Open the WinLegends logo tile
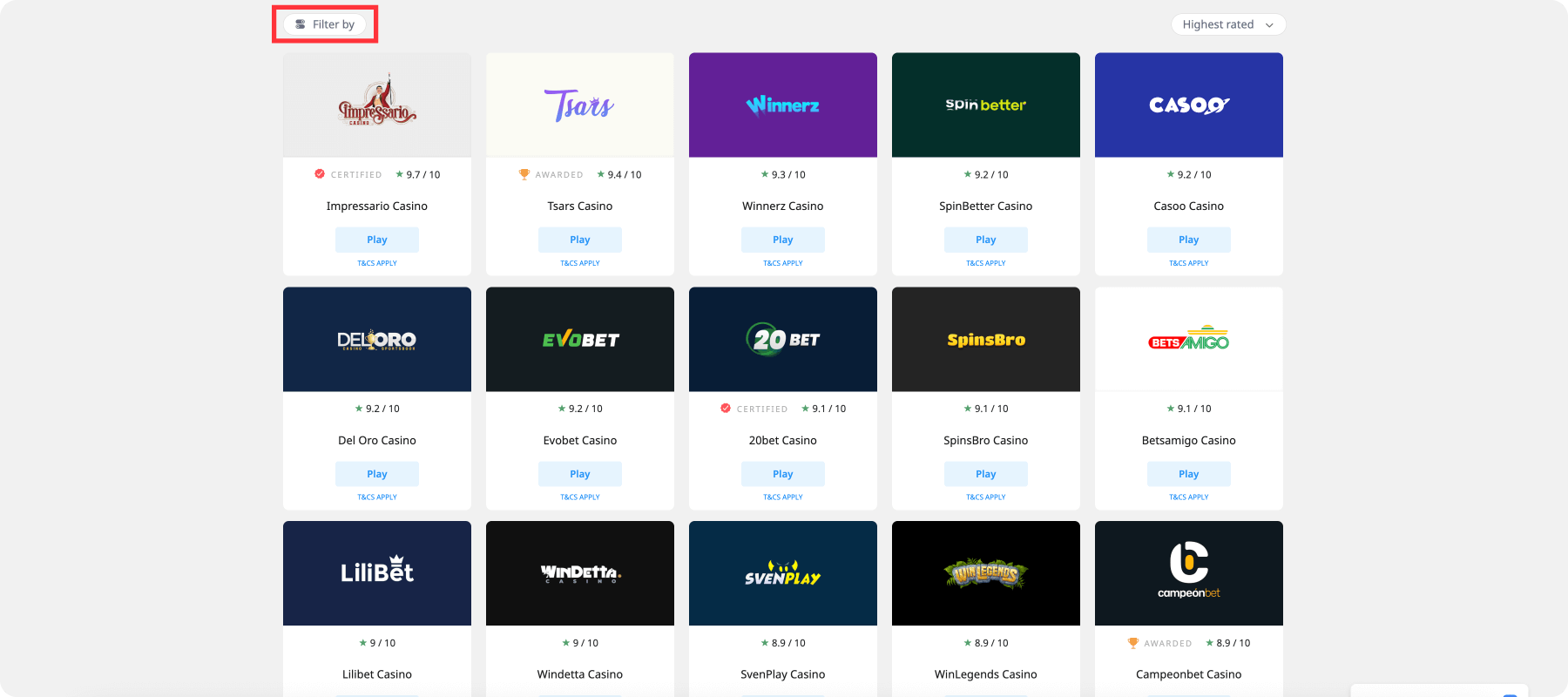Viewport: 1568px width, 697px height. click(985, 573)
